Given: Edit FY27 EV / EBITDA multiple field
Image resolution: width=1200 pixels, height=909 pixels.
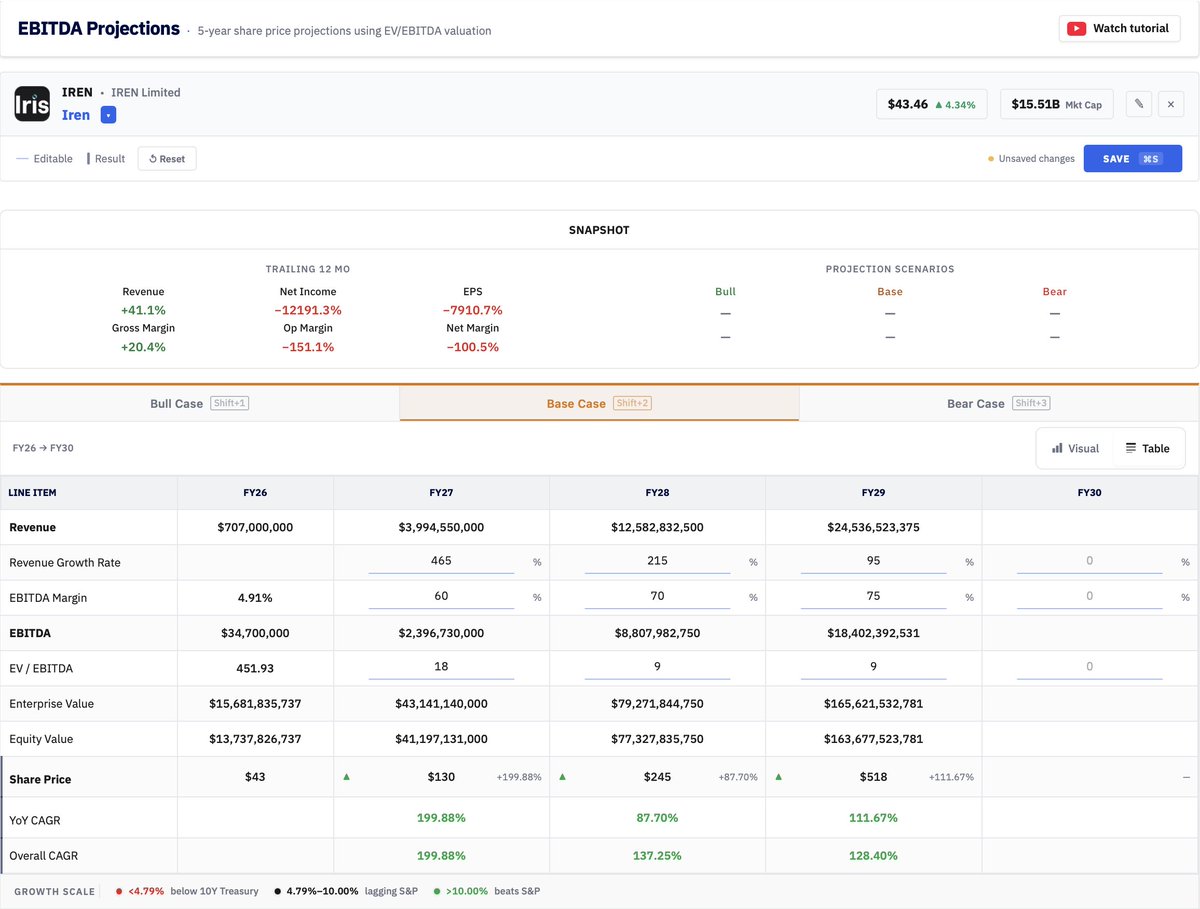Looking at the screenshot, I should point(441,667).
